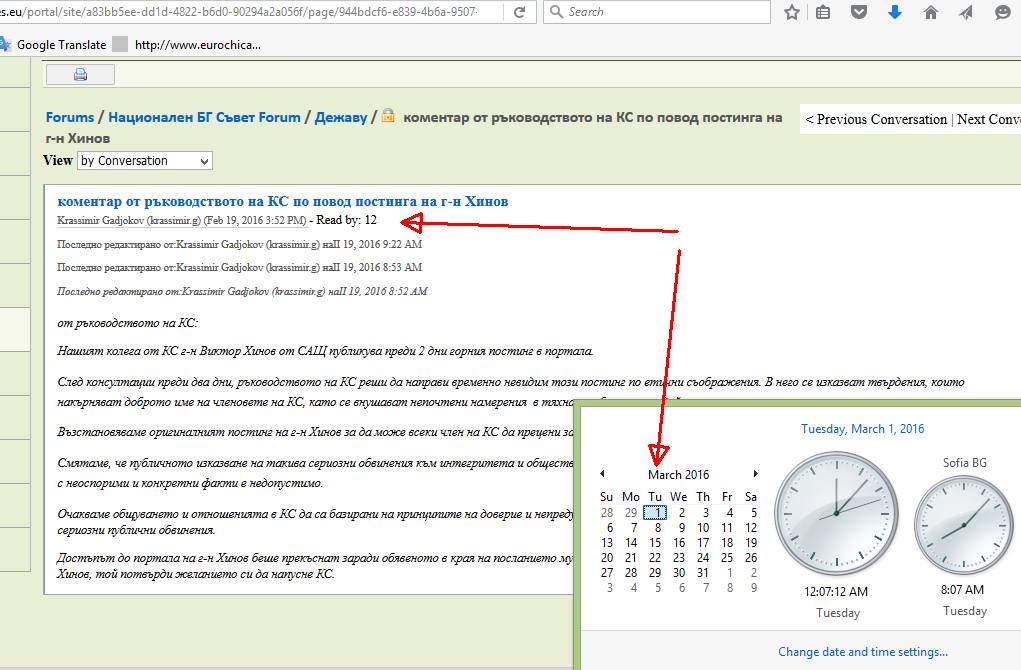Open the bookmarks list icon
Image resolution: width=1021 pixels, height=670 pixels.
[x=823, y=12]
